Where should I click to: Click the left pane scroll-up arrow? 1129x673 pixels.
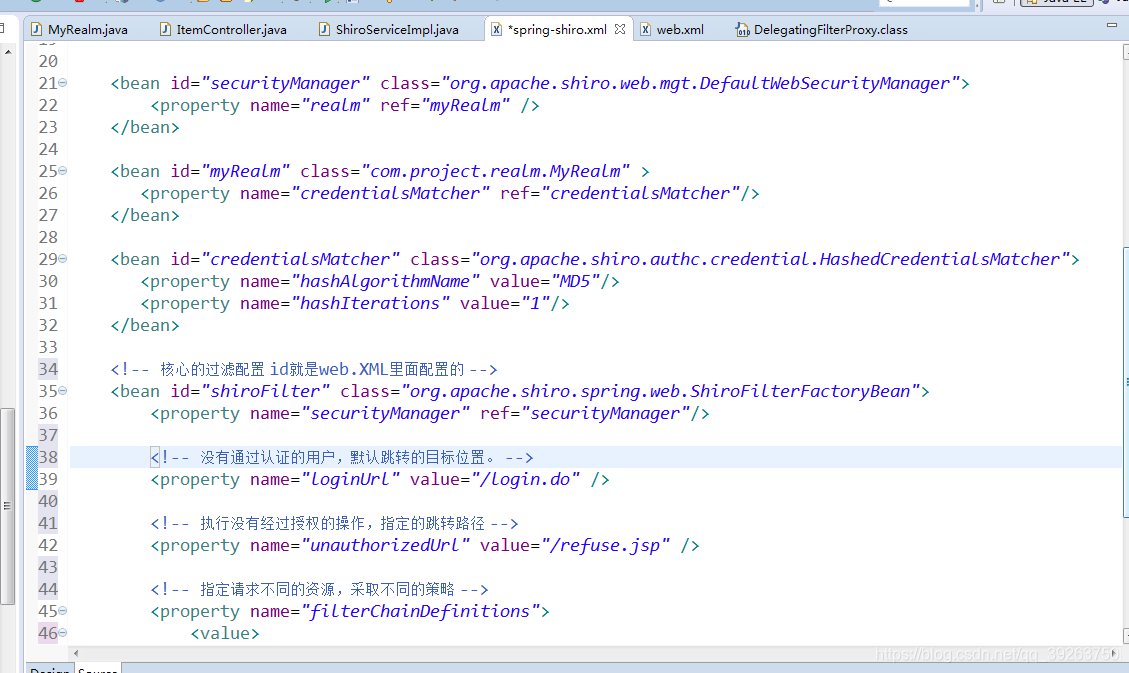8,53
